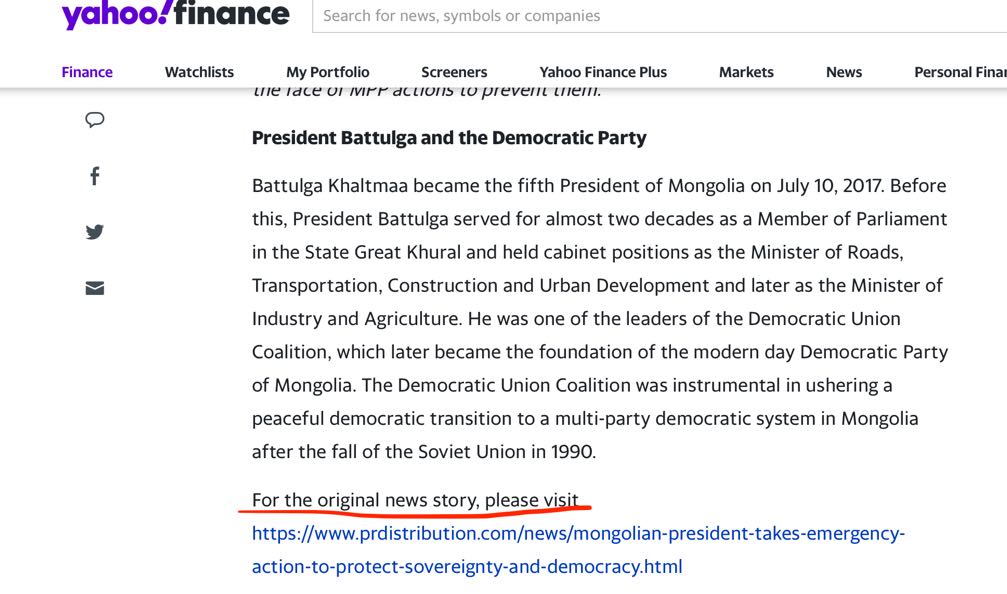Viewport: 1007px width, 594px height.
Task: Navigate to the Markets section
Action: pyautogui.click(x=746, y=72)
